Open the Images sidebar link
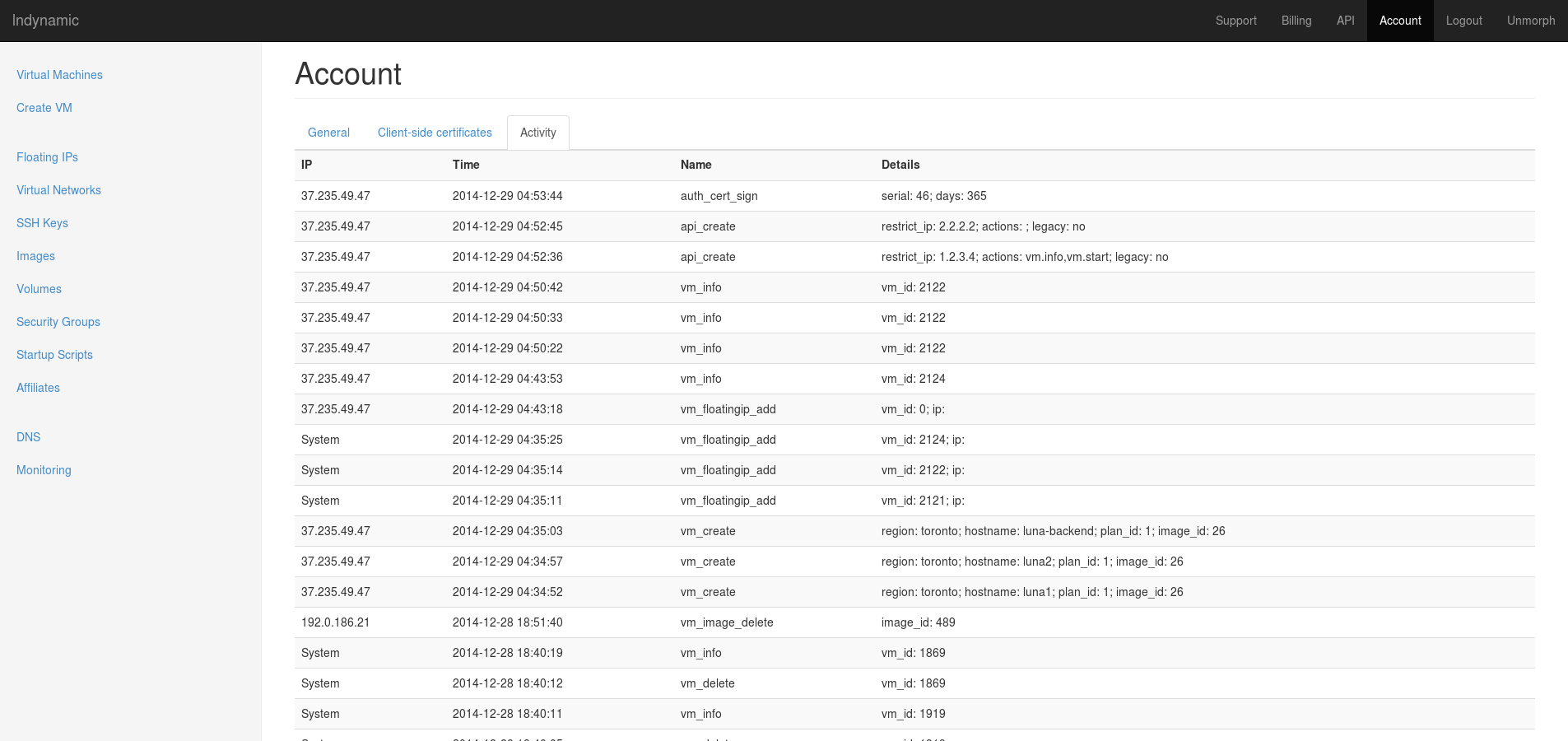 (x=35, y=256)
